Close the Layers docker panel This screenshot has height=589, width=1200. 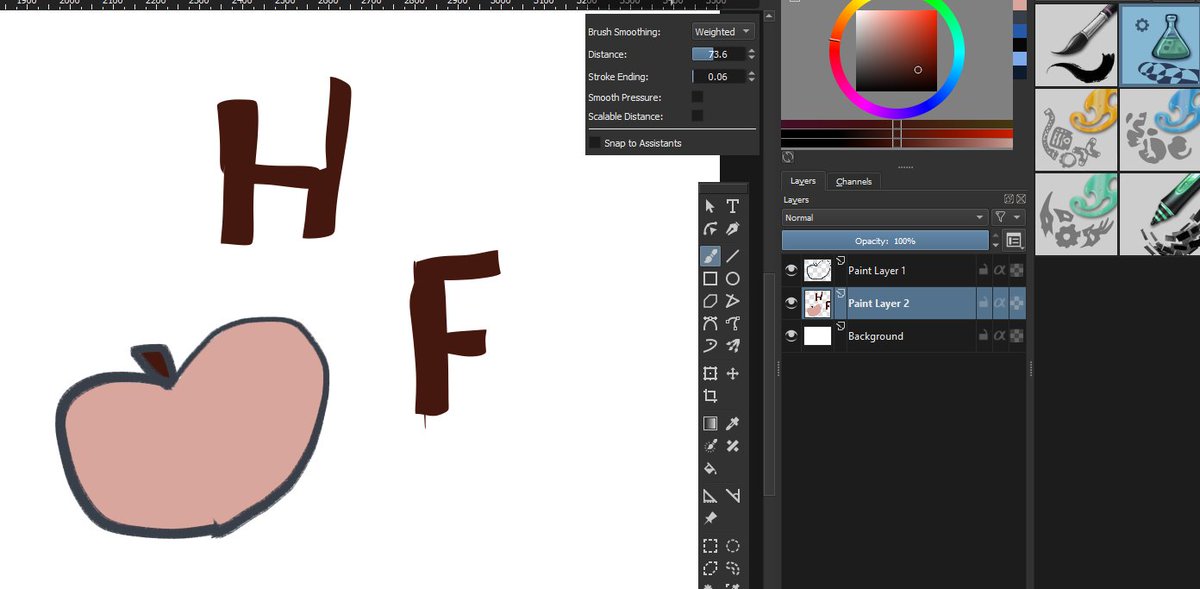point(1021,199)
